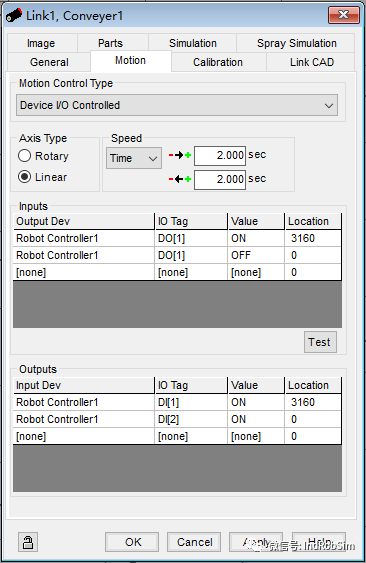This screenshot has height=563, width=366.
Task: Switch to the General tab
Action: (49, 62)
